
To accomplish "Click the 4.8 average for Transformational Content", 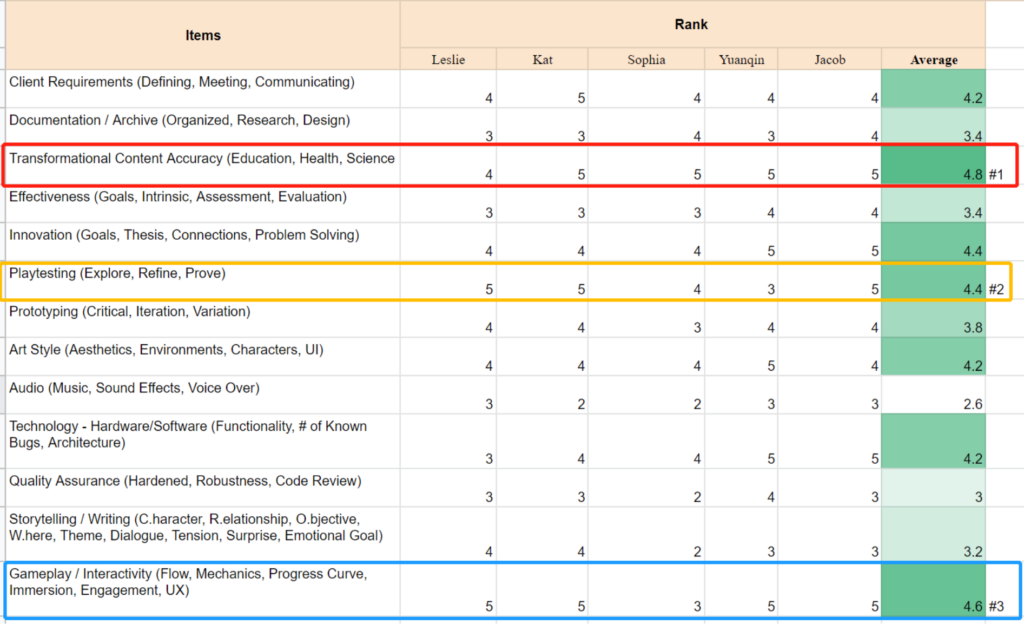I will [x=933, y=165].
